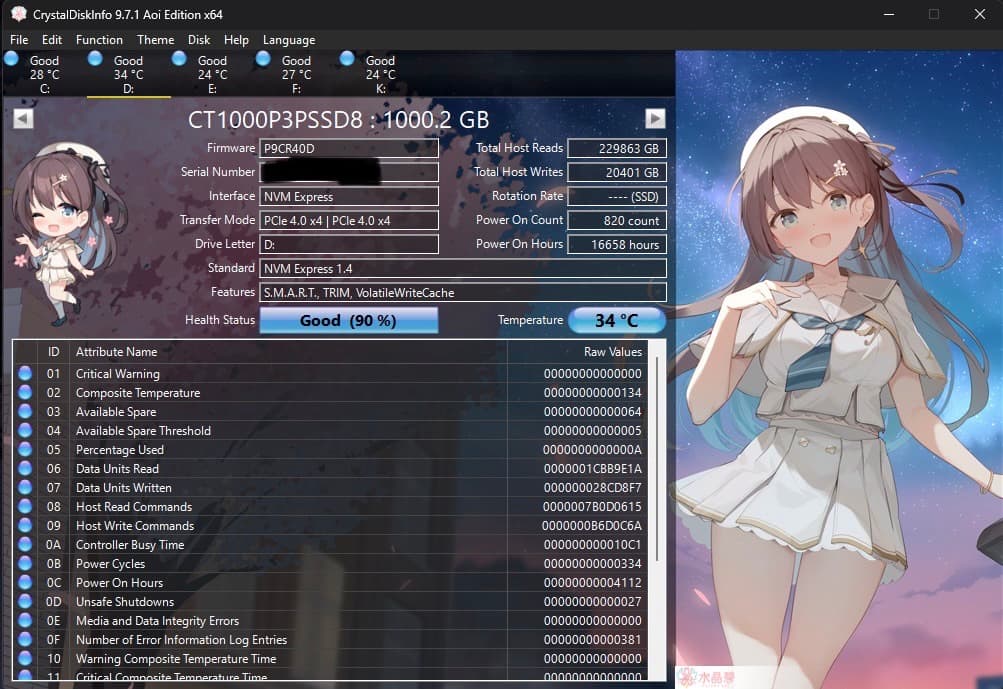The image size is (1003, 689).
Task: Click the ID column header
Action: click(53, 352)
